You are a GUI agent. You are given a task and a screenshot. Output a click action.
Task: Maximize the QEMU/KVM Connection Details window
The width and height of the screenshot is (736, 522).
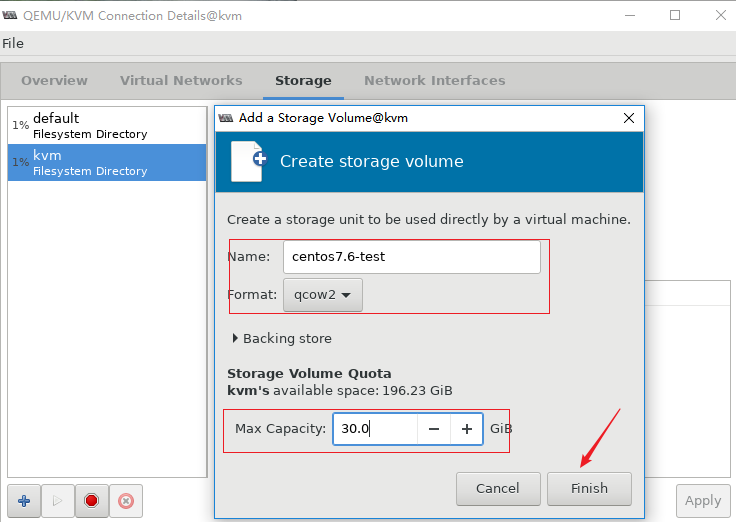(x=675, y=15)
